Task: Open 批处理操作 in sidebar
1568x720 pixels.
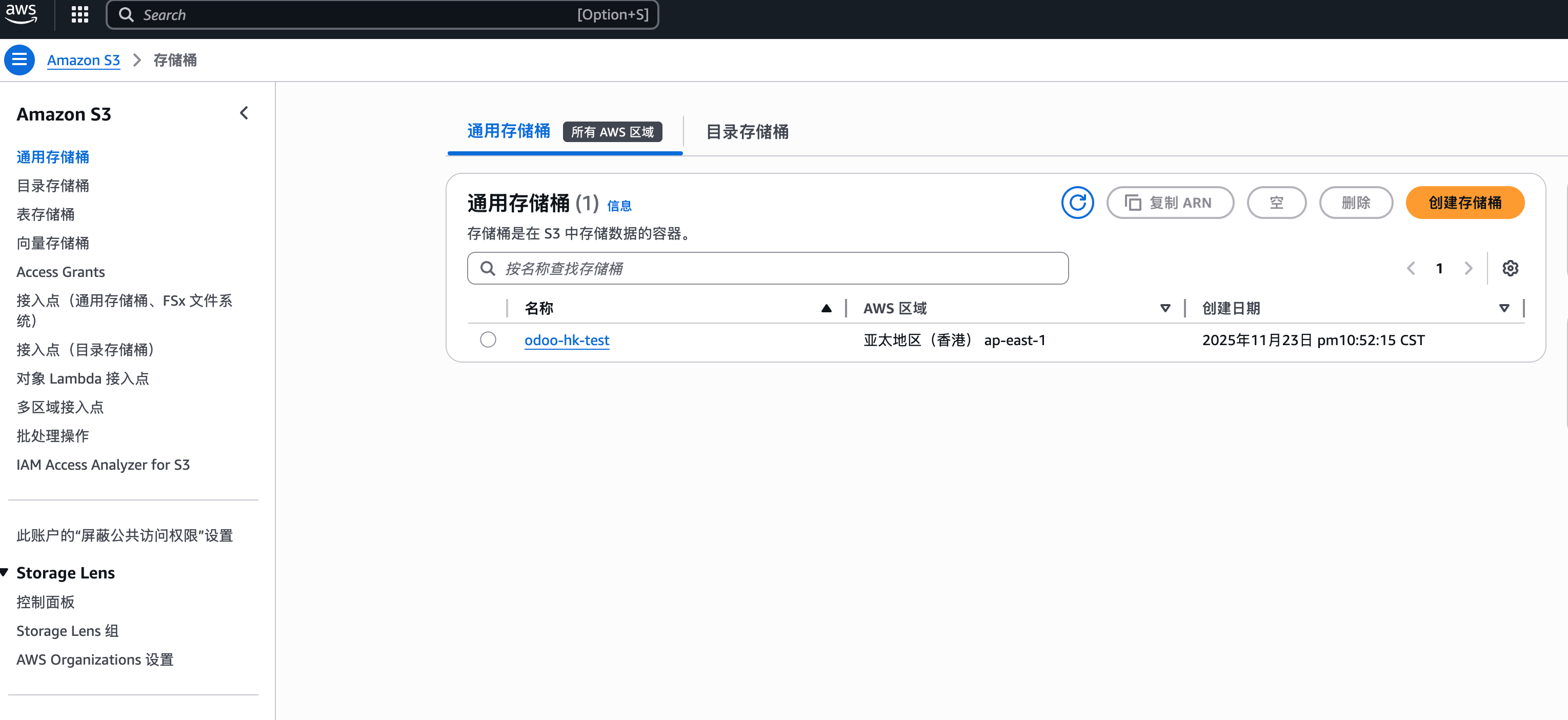Action: tap(53, 436)
